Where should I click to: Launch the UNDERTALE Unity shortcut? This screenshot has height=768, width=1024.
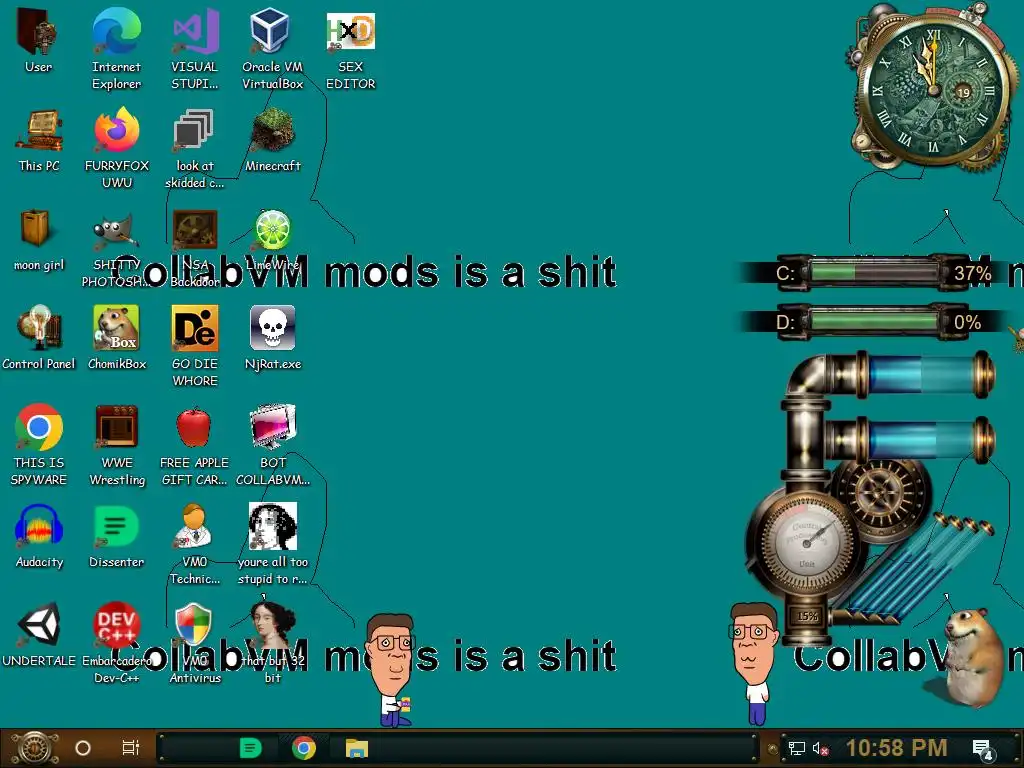pyautogui.click(x=39, y=635)
